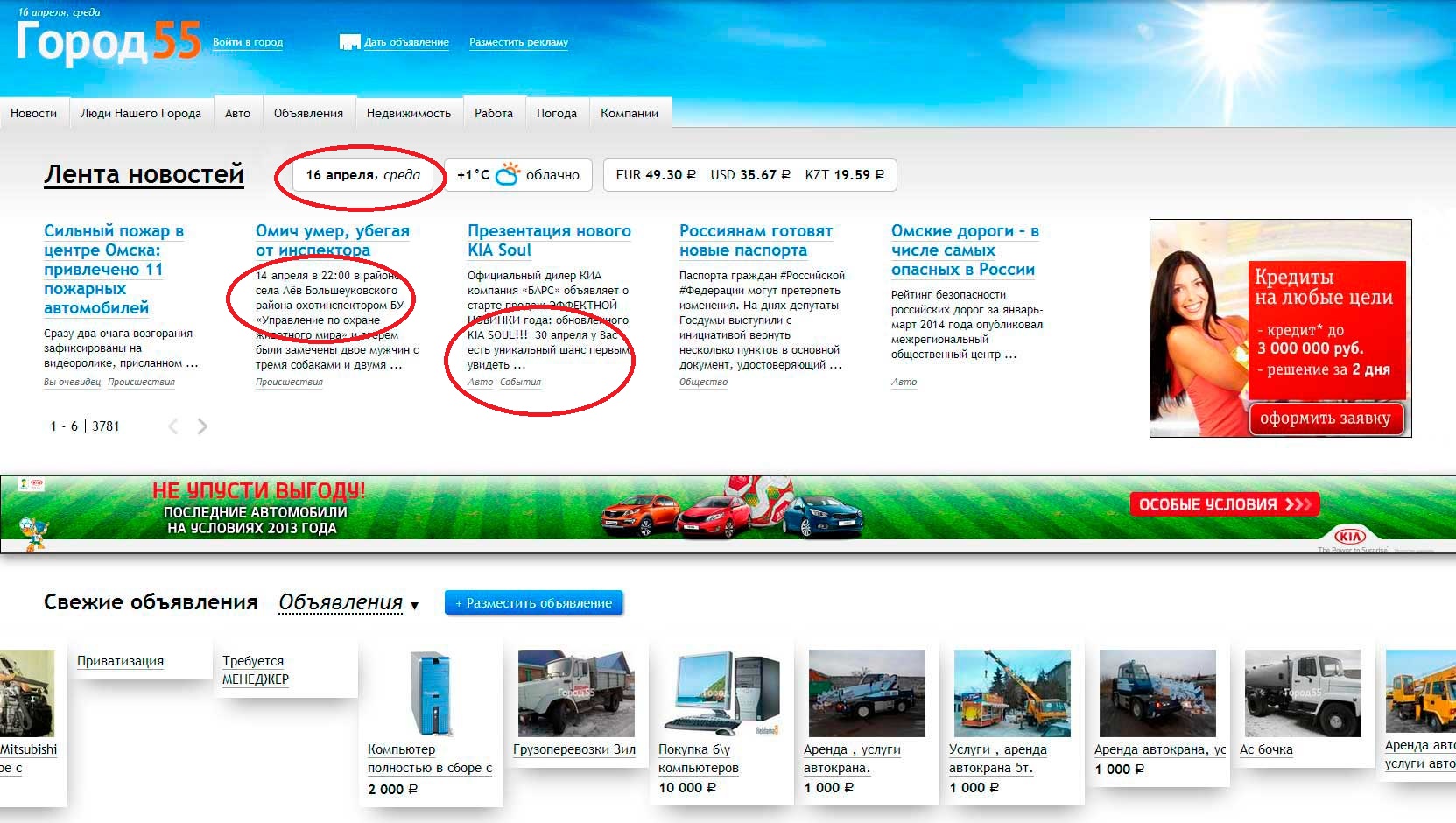The width and height of the screenshot is (1456, 823).
Task: Open the Недвижимость tab
Action: pos(409,113)
